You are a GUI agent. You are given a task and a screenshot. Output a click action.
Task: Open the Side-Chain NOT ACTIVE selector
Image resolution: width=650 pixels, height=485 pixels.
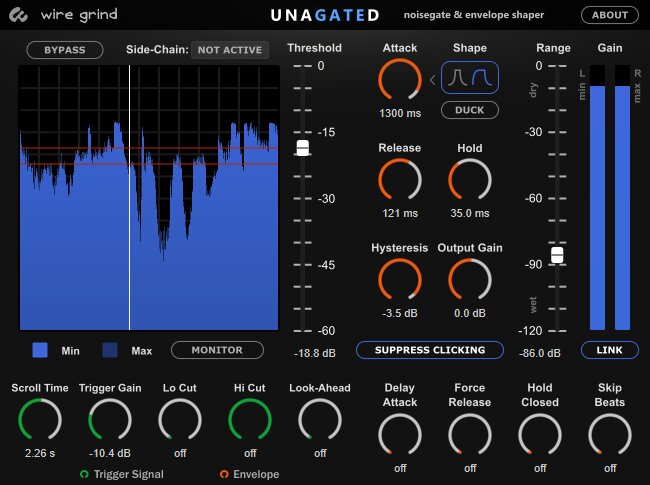tap(230, 50)
